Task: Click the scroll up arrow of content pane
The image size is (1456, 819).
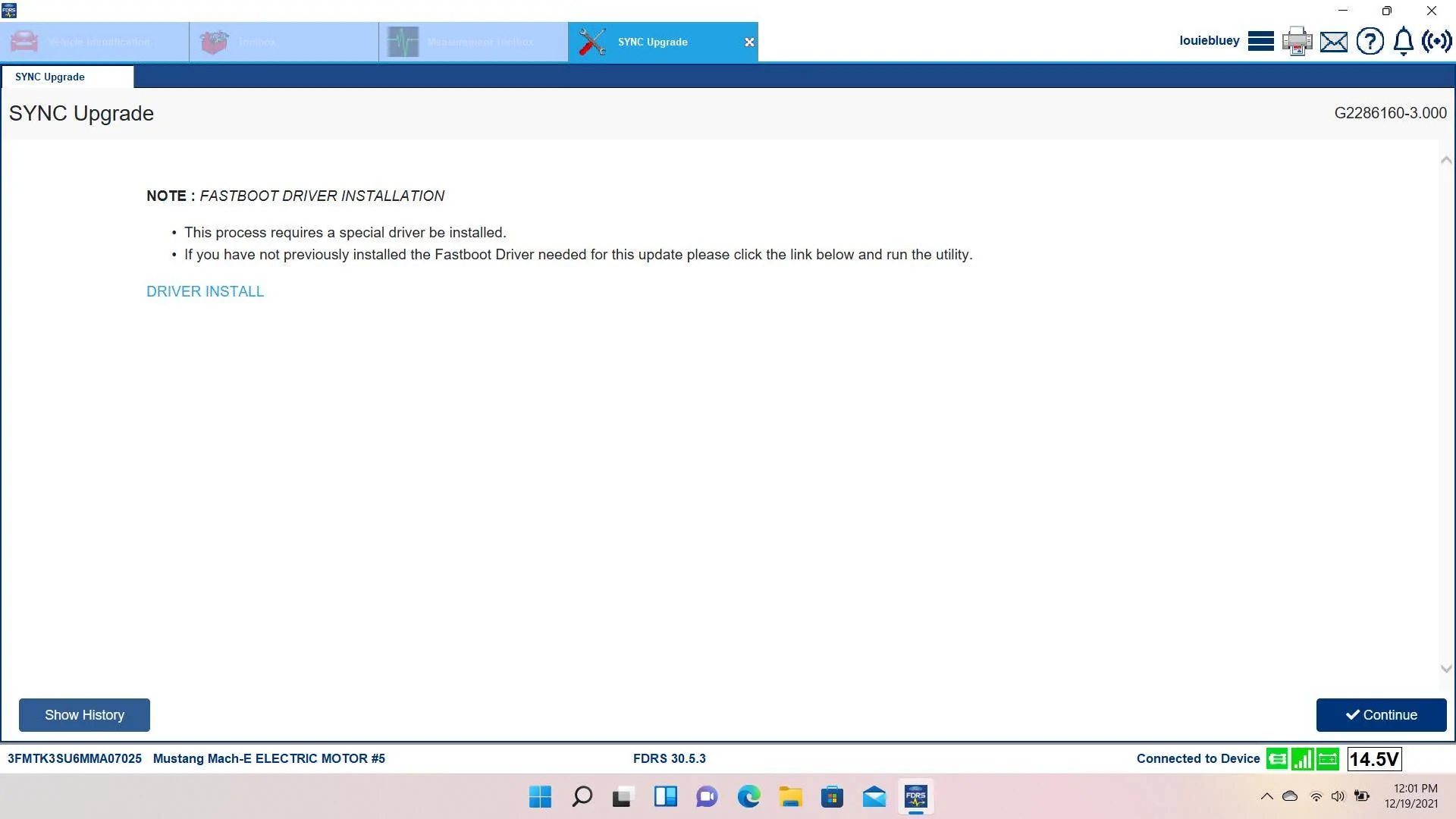Action: tap(1445, 160)
